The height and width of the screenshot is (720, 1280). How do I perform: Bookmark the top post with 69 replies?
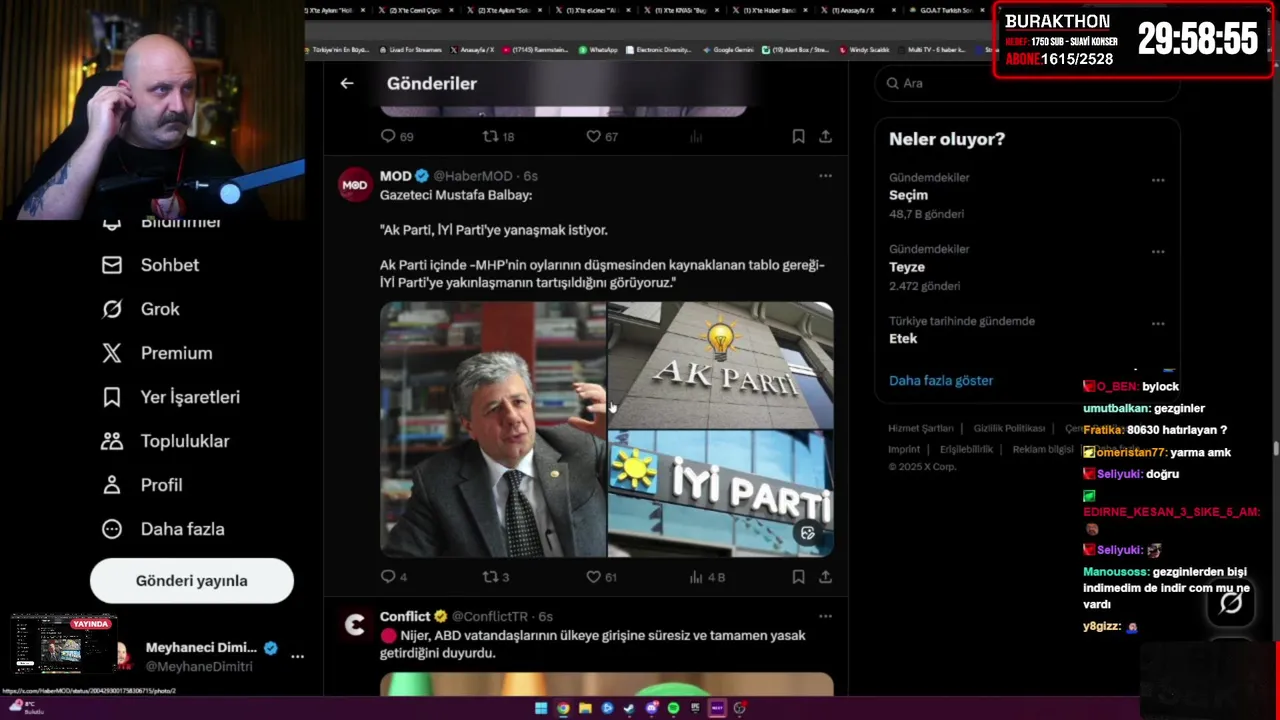(798, 136)
